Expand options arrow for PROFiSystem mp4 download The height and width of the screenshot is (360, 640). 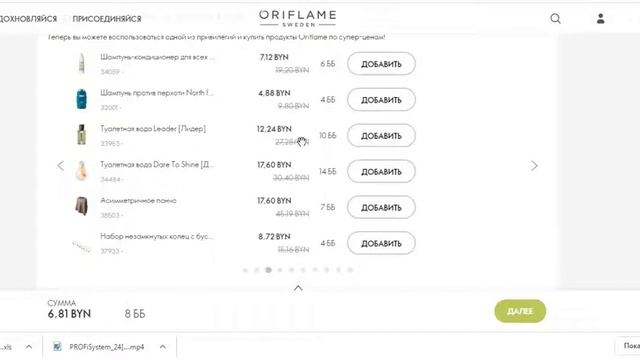pyautogui.click(x=163, y=347)
